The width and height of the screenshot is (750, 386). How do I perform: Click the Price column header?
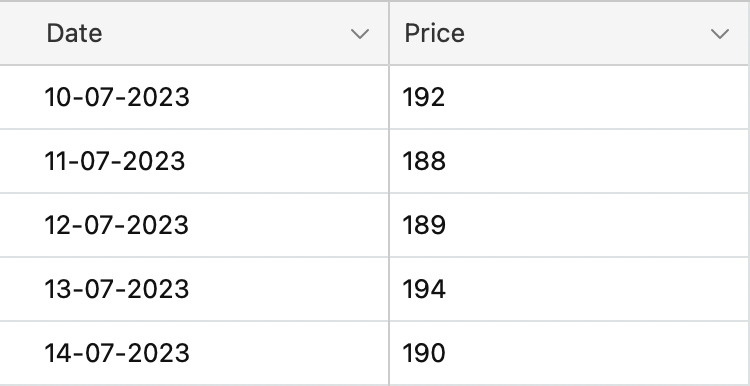click(x=569, y=33)
